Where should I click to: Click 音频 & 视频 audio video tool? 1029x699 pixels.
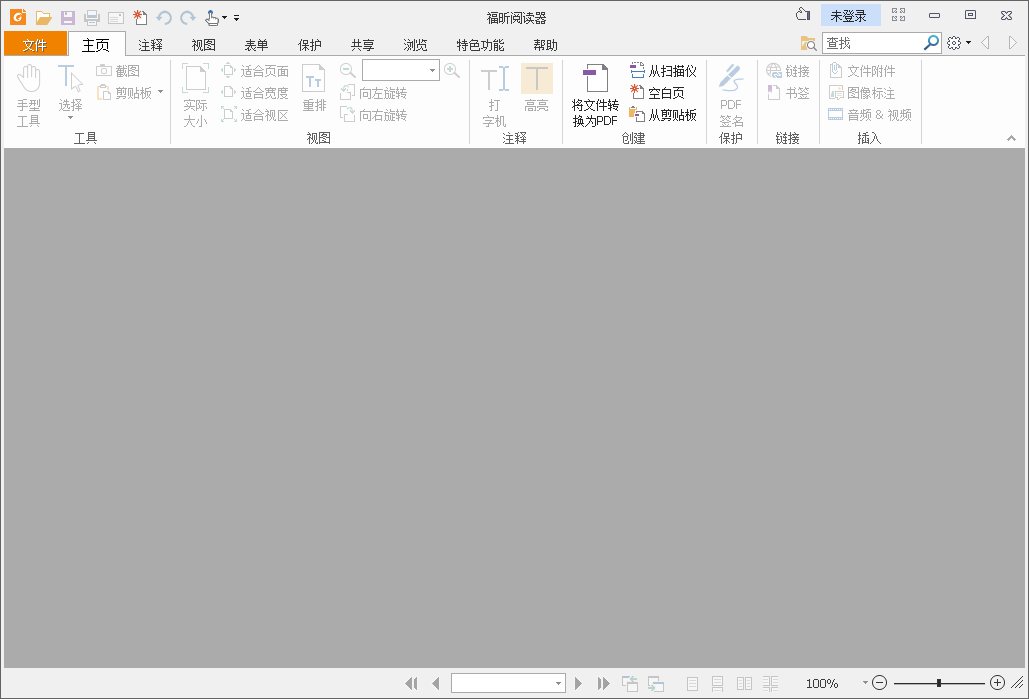tap(870, 116)
